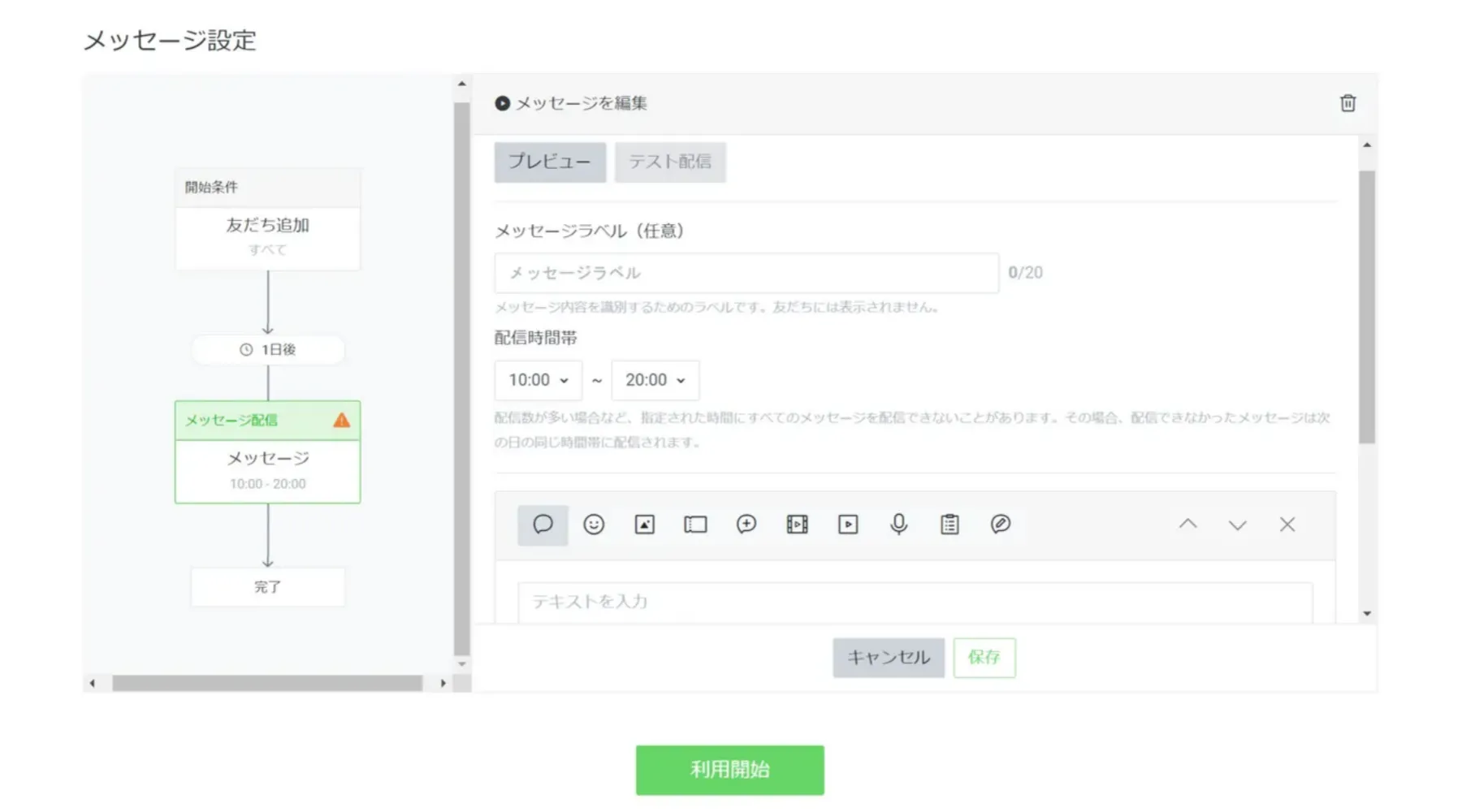Image resolution: width=1462 pixels, height=812 pixels.
Task: Pick the coupon message type icon
Action: point(695,525)
